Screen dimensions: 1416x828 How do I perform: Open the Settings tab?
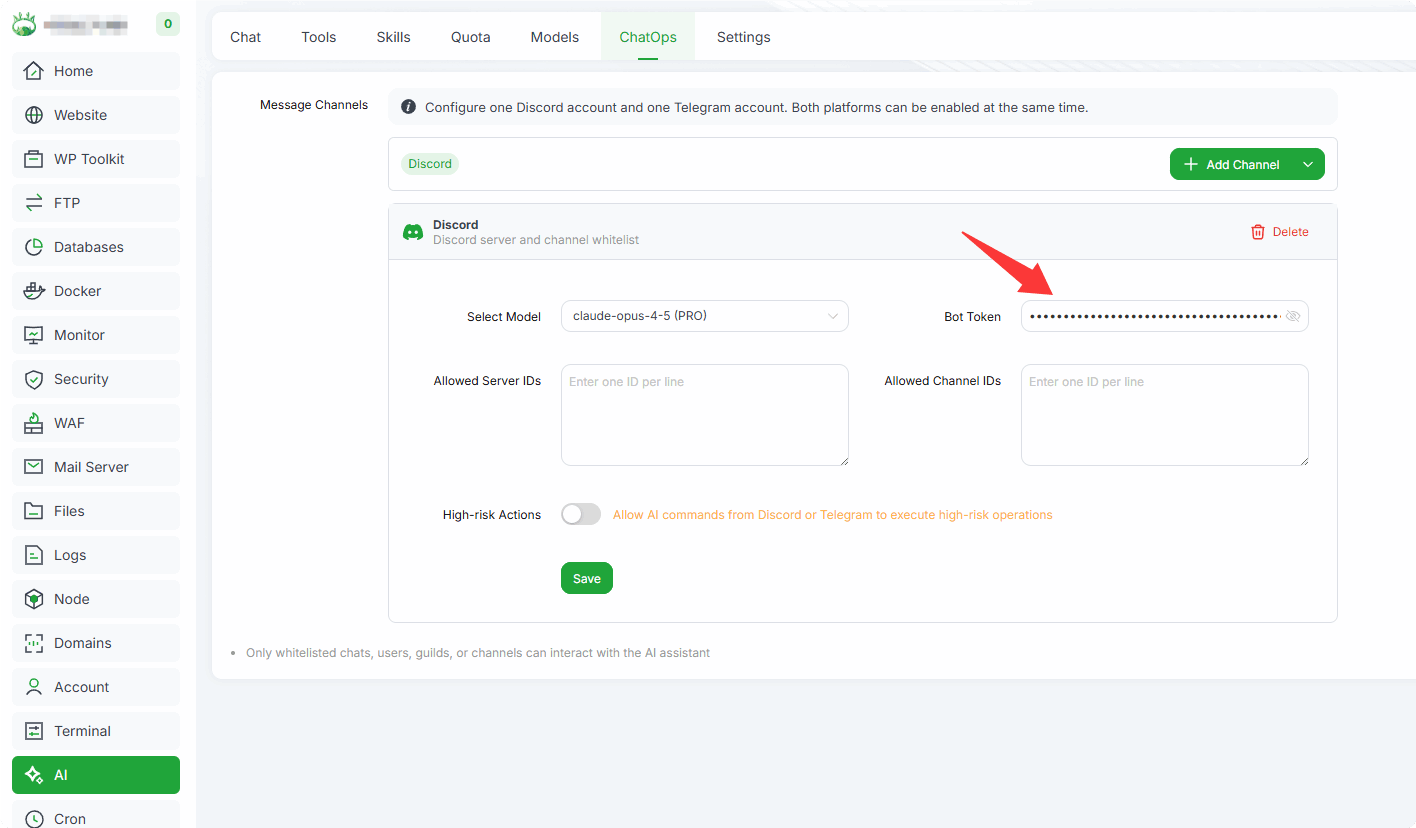pos(744,37)
